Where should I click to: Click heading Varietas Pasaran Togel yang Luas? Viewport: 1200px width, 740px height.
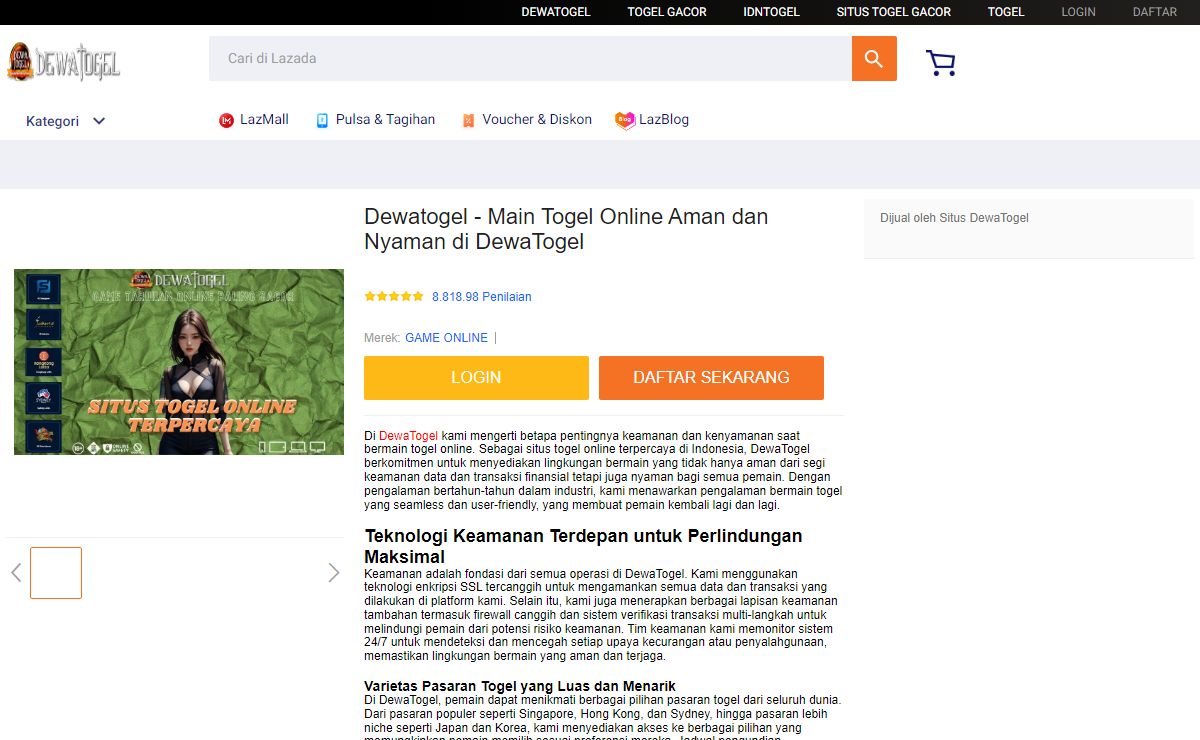[x=520, y=686]
